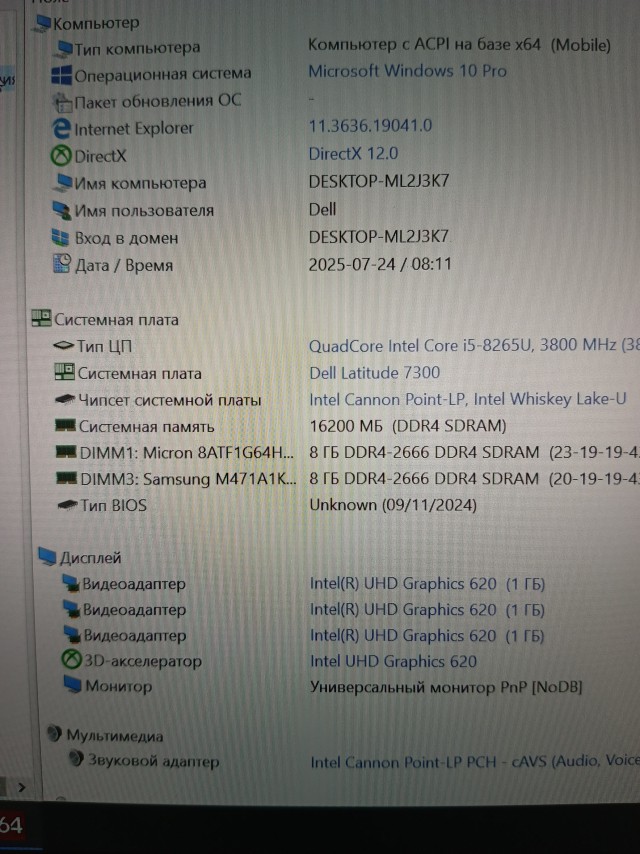Select the Unknown (09/11/2024) BIOS value

coord(393,505)
